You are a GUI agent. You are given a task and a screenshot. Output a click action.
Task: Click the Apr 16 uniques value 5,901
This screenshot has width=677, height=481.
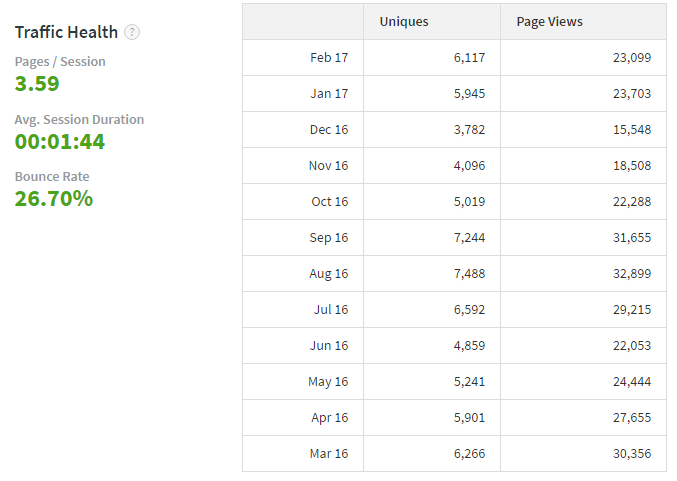click(469, 418)
